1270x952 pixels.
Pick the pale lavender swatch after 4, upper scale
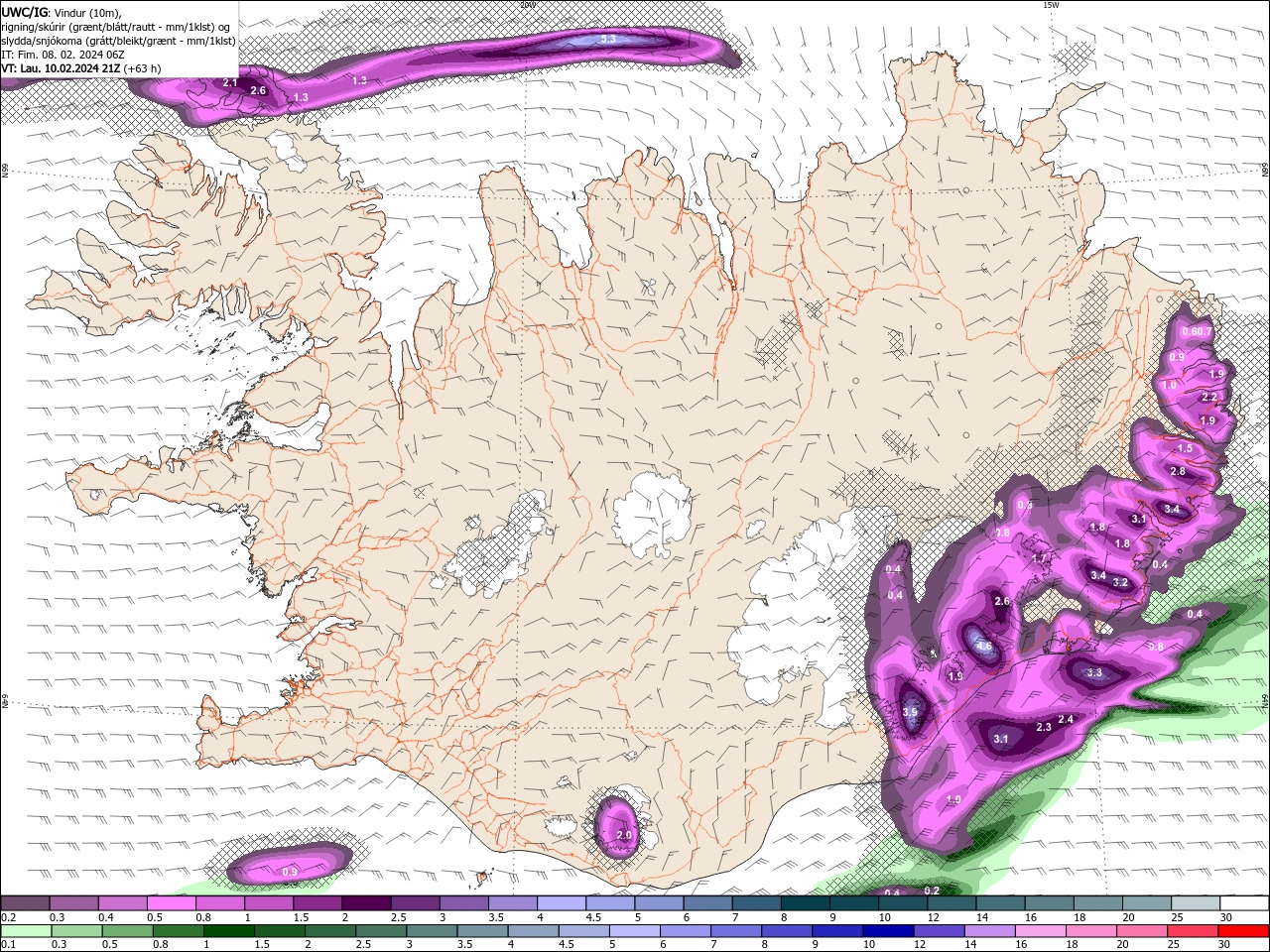click(562, 903)
